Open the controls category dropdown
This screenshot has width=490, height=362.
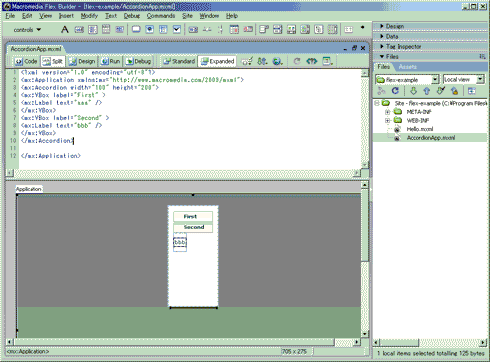(x=27, y=30)
